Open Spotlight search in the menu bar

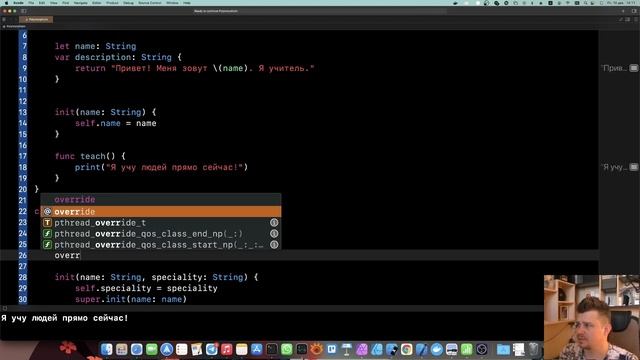(585, 3)
